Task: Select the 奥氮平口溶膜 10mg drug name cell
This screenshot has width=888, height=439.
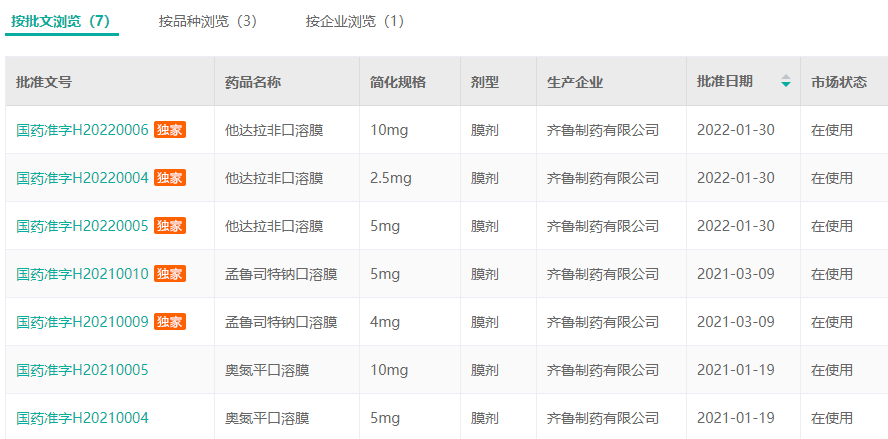Action: point(267,370)
